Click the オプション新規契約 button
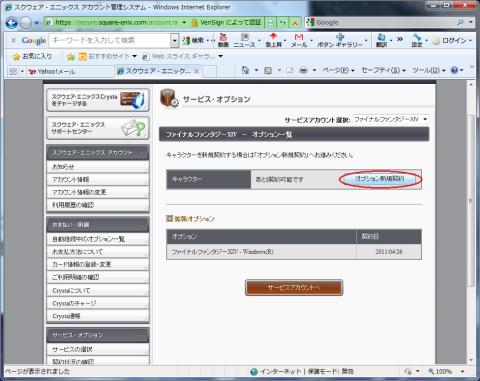Viewport: 480px width, 381px height. 380,179
